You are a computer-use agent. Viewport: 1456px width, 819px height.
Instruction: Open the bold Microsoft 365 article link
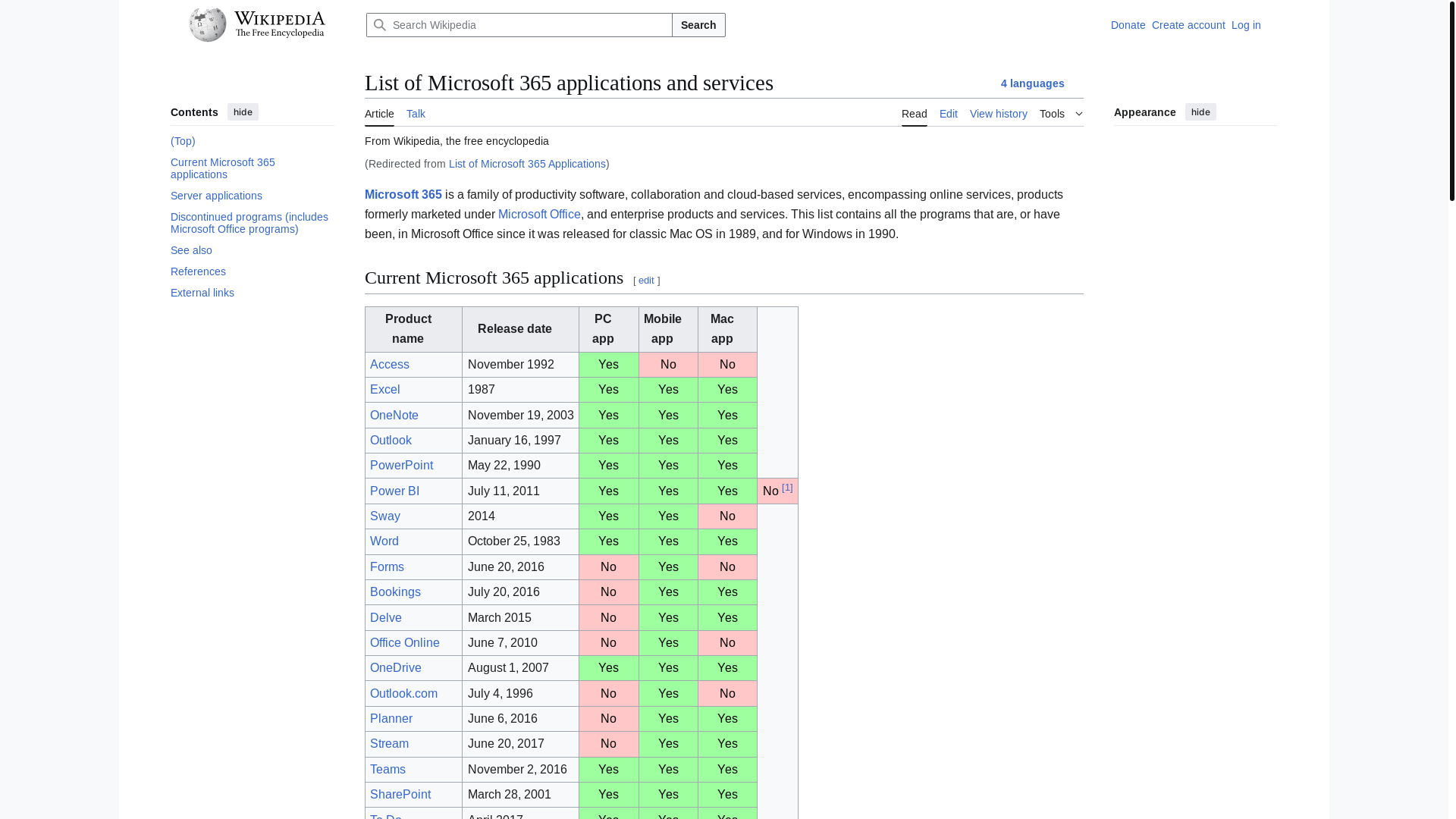(403, 195)
